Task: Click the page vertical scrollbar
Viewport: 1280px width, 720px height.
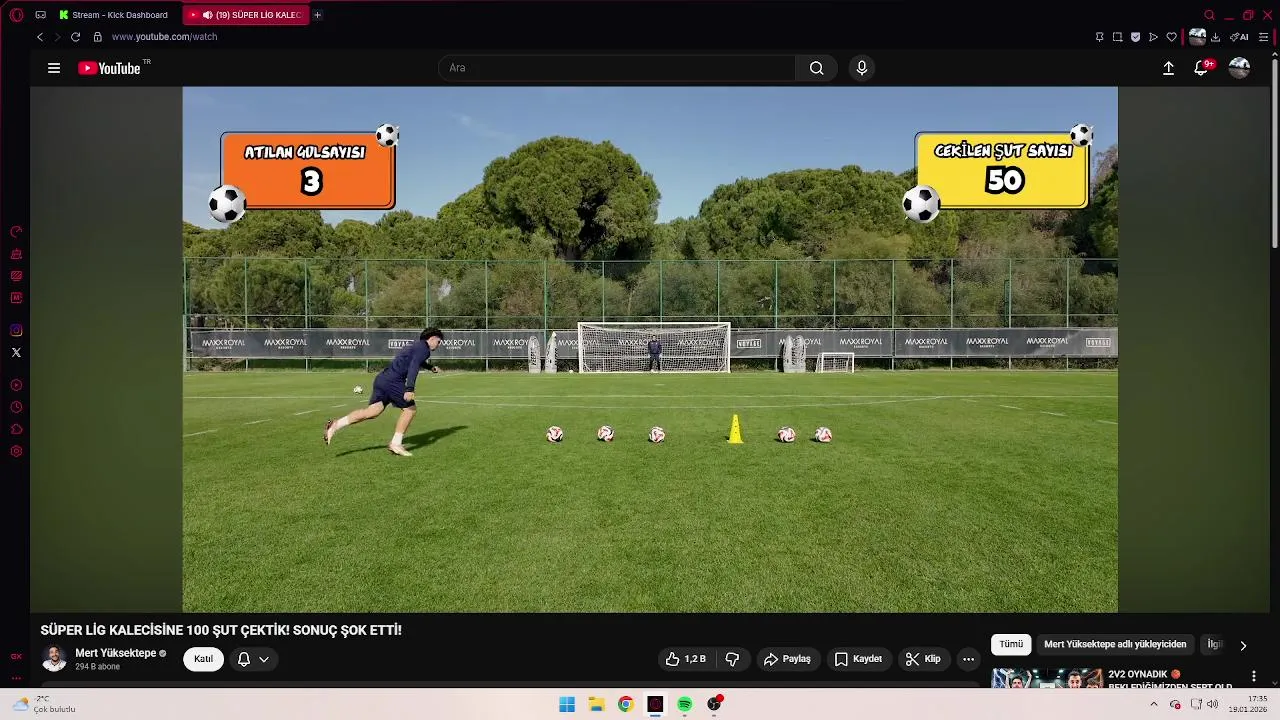Action: pos(1274,152)
